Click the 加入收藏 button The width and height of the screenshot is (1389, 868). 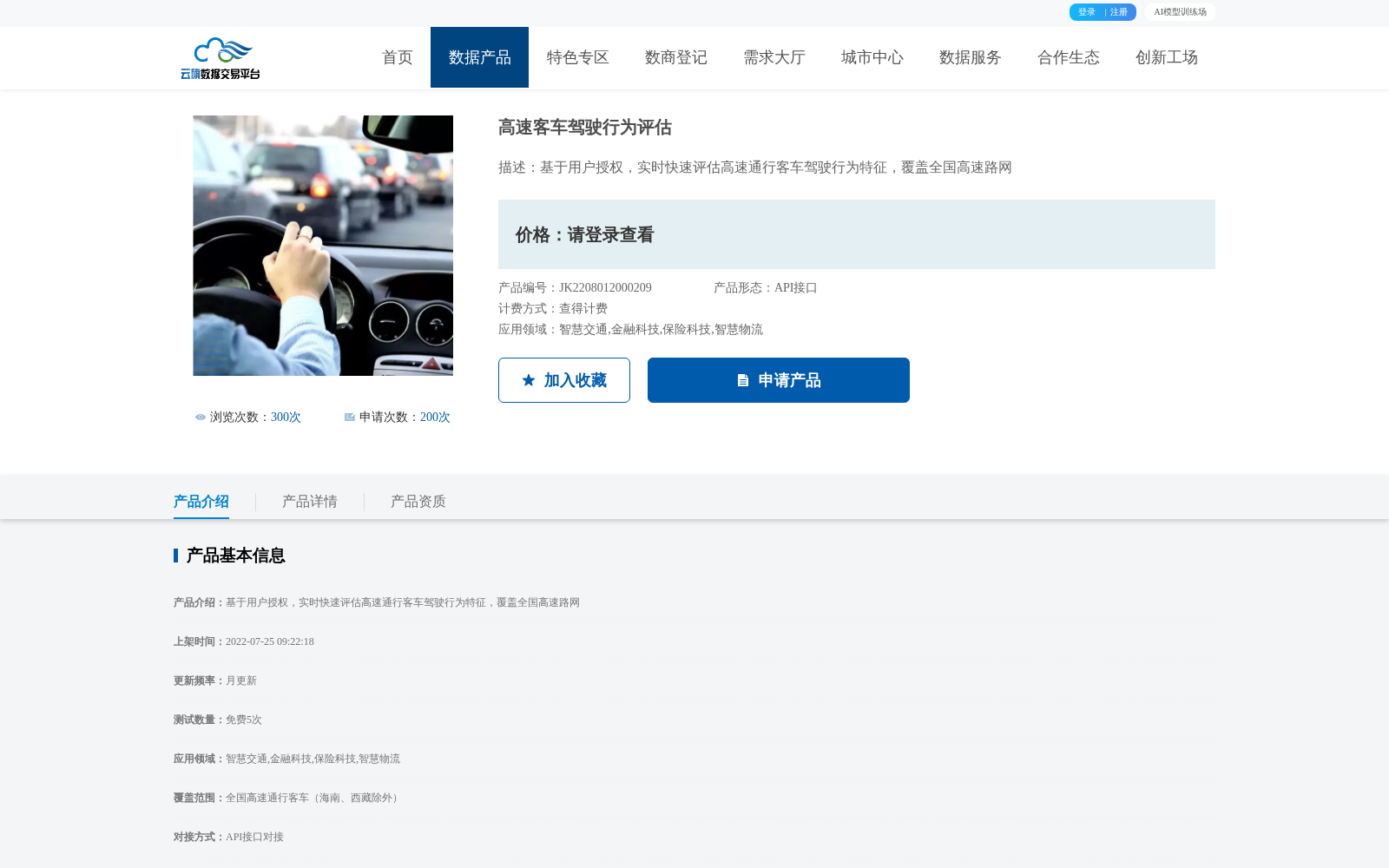[564, 380]
